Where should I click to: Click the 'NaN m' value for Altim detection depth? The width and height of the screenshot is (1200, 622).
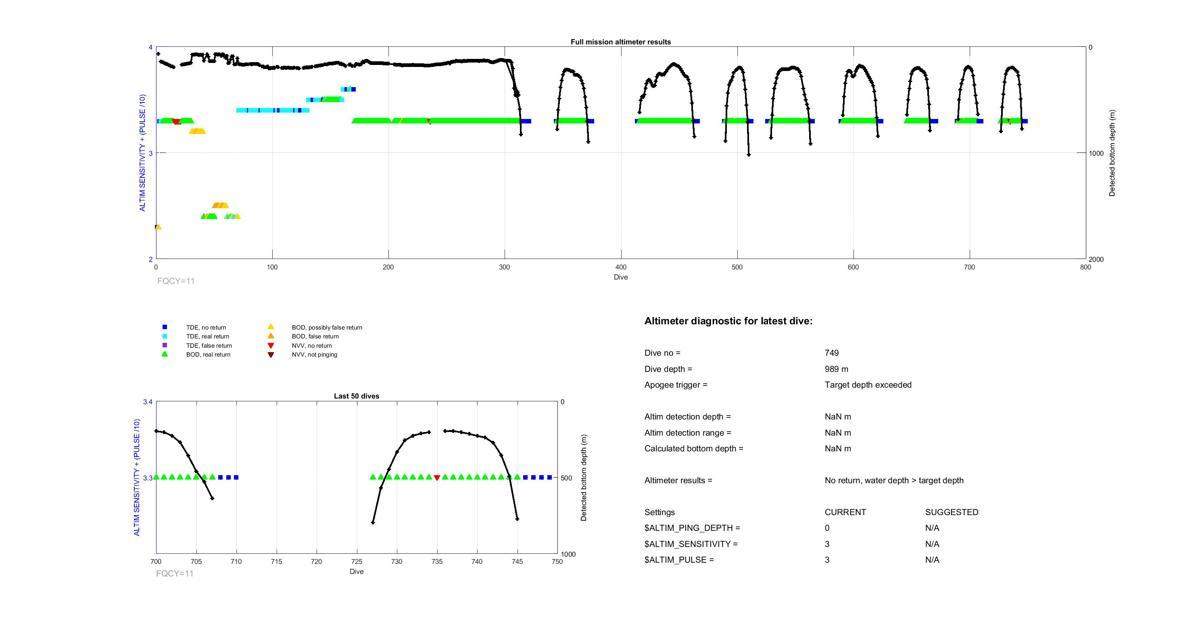click(838, 417)
